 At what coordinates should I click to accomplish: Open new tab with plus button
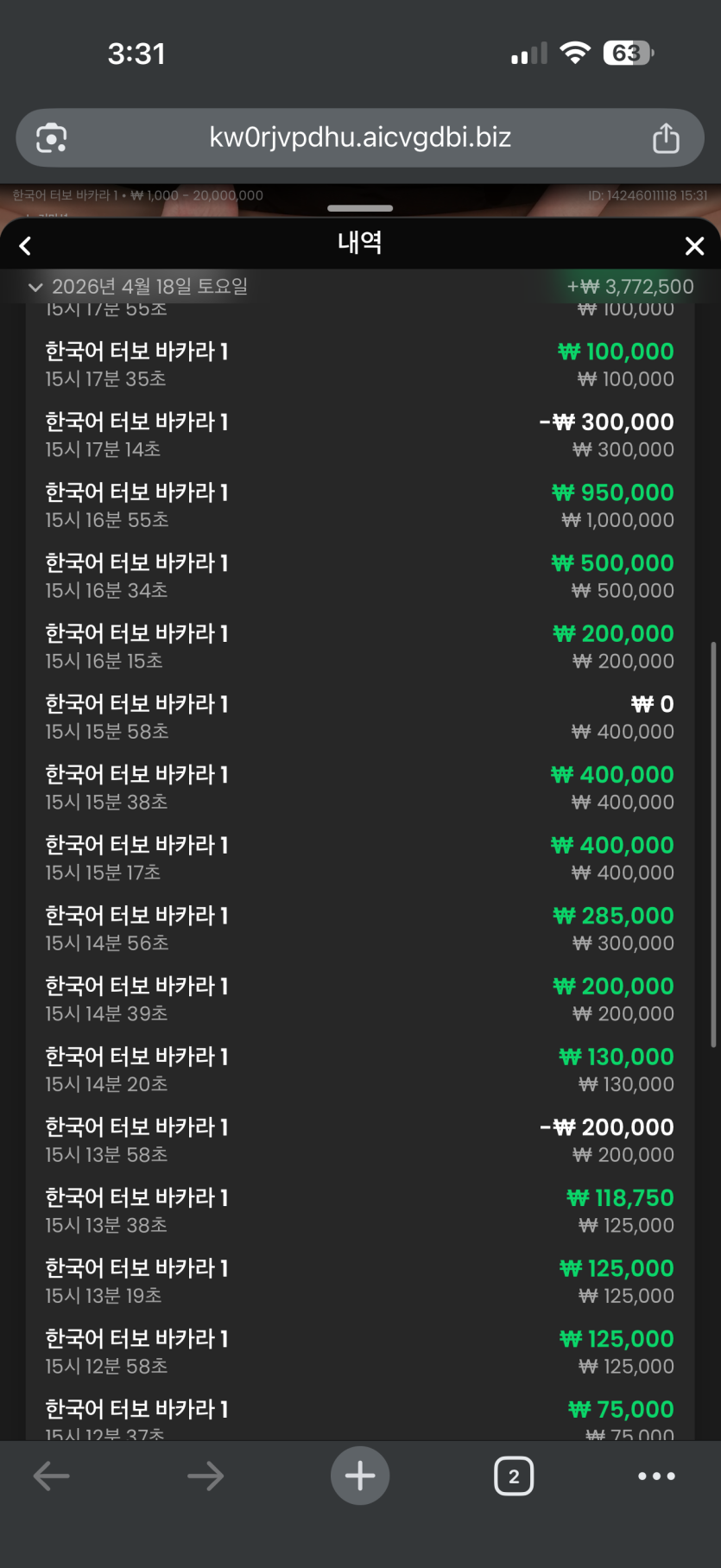click(360, 1476)
